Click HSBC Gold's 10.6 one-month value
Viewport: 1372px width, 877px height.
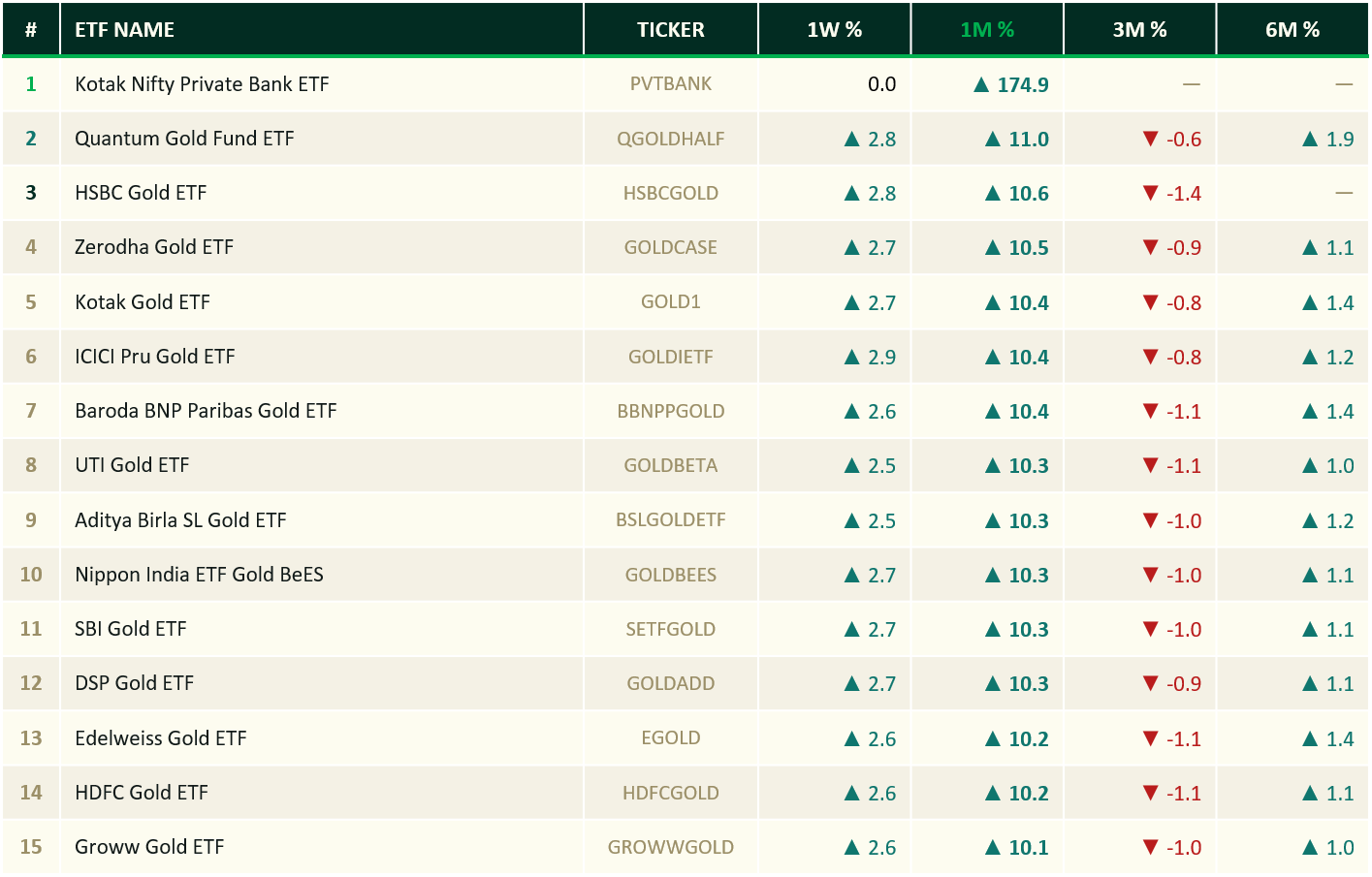1017,194
